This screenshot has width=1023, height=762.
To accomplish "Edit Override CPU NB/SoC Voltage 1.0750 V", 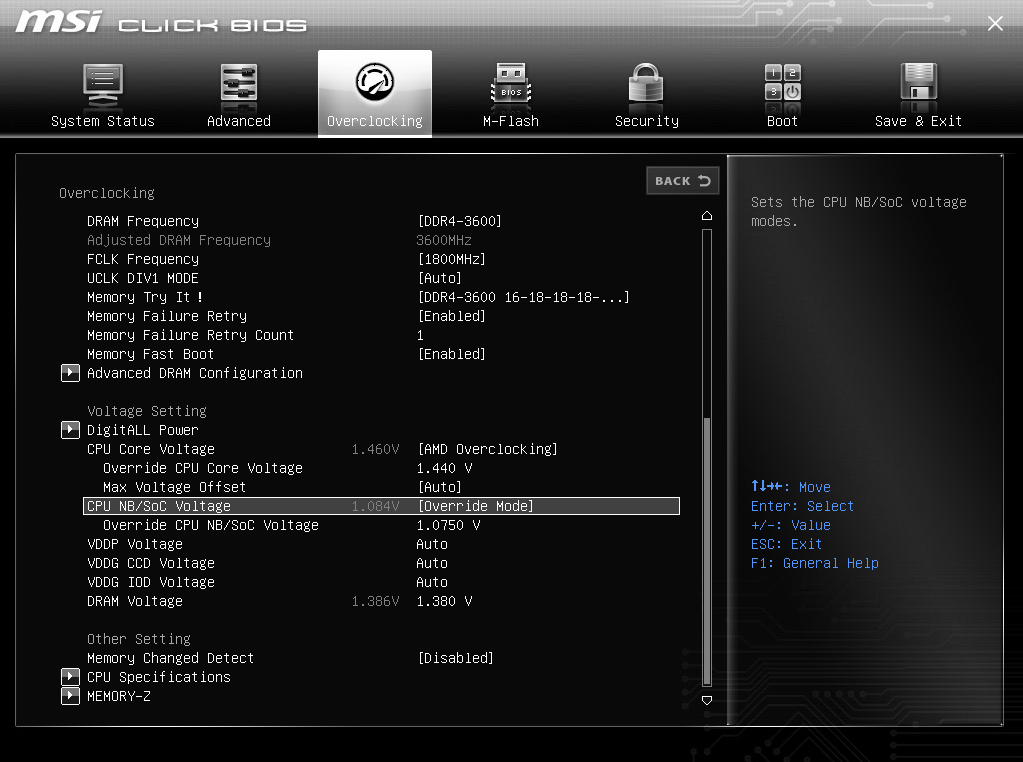I will pyautogui.click(x=448, y=525).
